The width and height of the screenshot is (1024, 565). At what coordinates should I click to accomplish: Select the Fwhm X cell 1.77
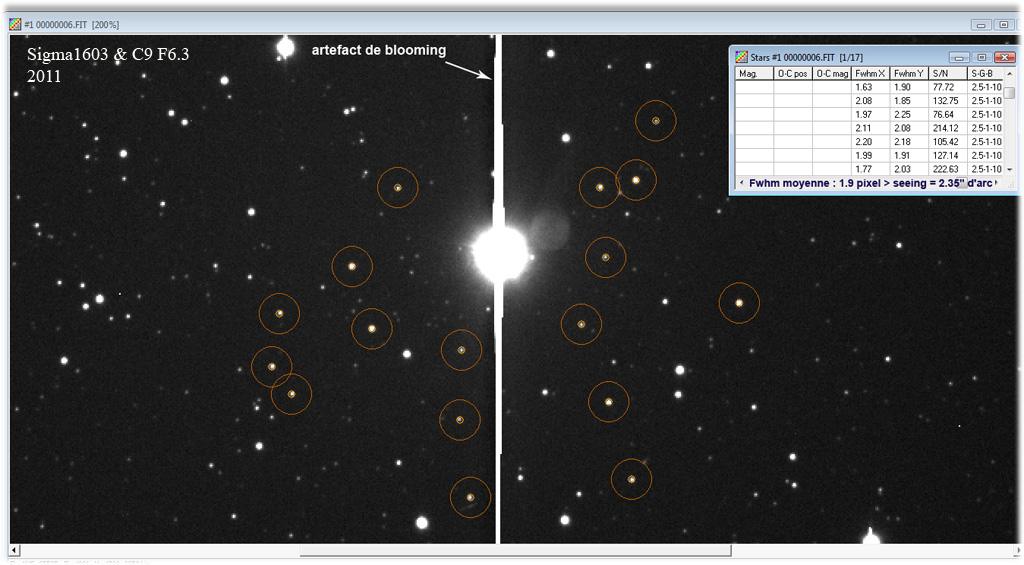coord(871,169)
